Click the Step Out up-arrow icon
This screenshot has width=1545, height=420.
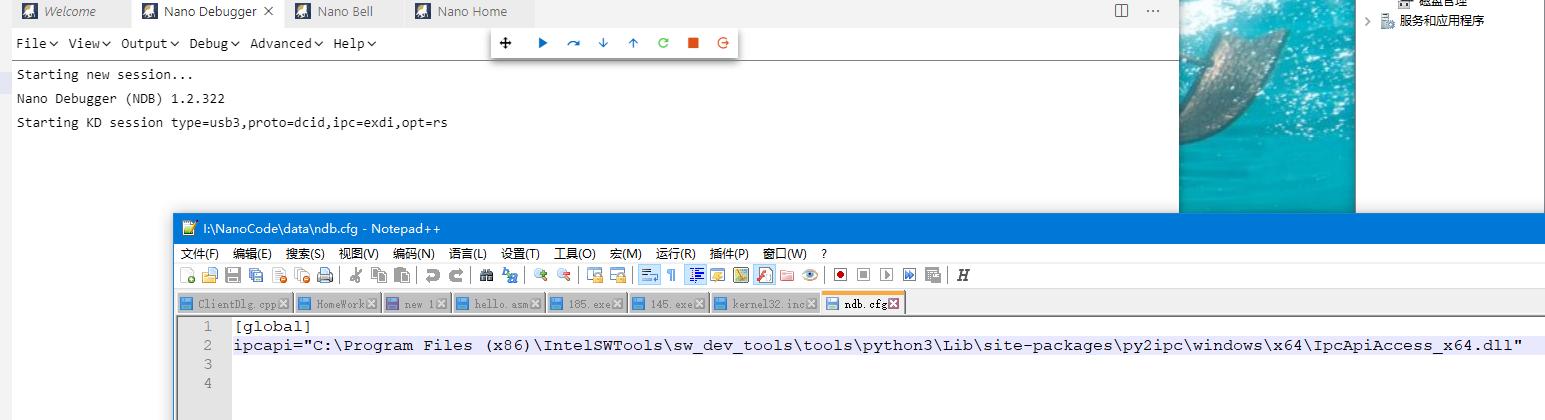coord(633,43)
